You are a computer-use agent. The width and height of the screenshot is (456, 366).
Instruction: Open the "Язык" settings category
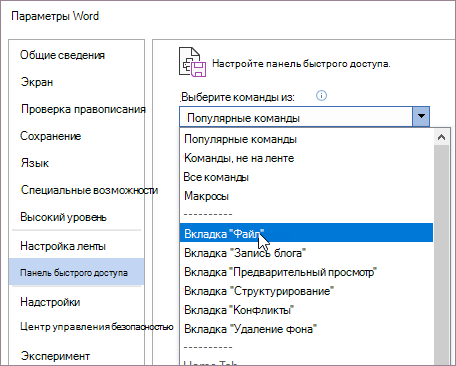point(35,163)
